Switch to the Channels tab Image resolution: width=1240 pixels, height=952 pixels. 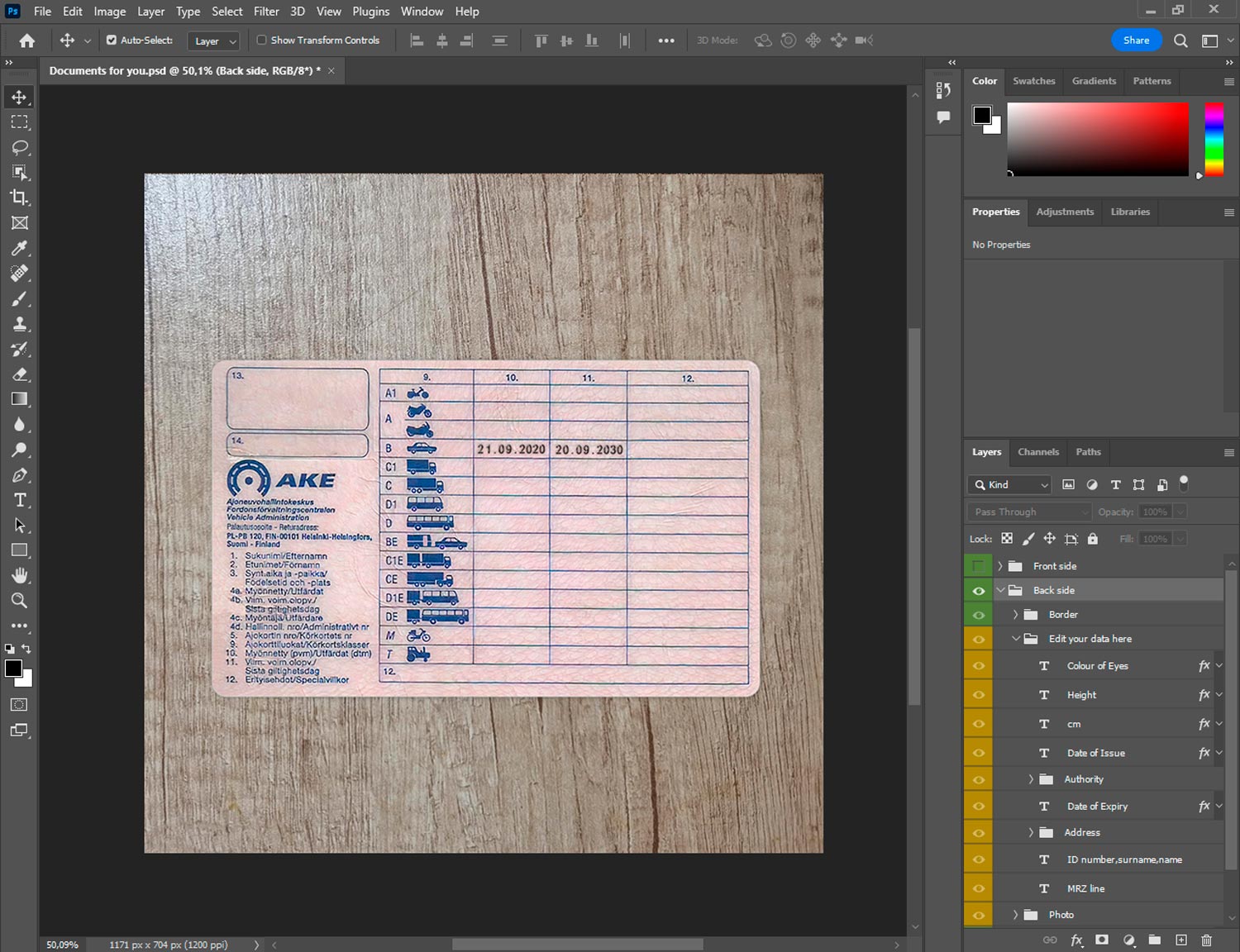[1037, 452]
